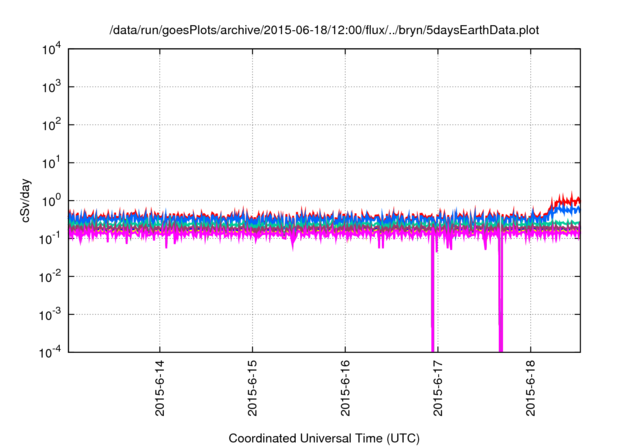The height and width of the screenshot is (448, 640).
Task: Click the 2015-6-16 date tick label
Action: tap(345, 388)
